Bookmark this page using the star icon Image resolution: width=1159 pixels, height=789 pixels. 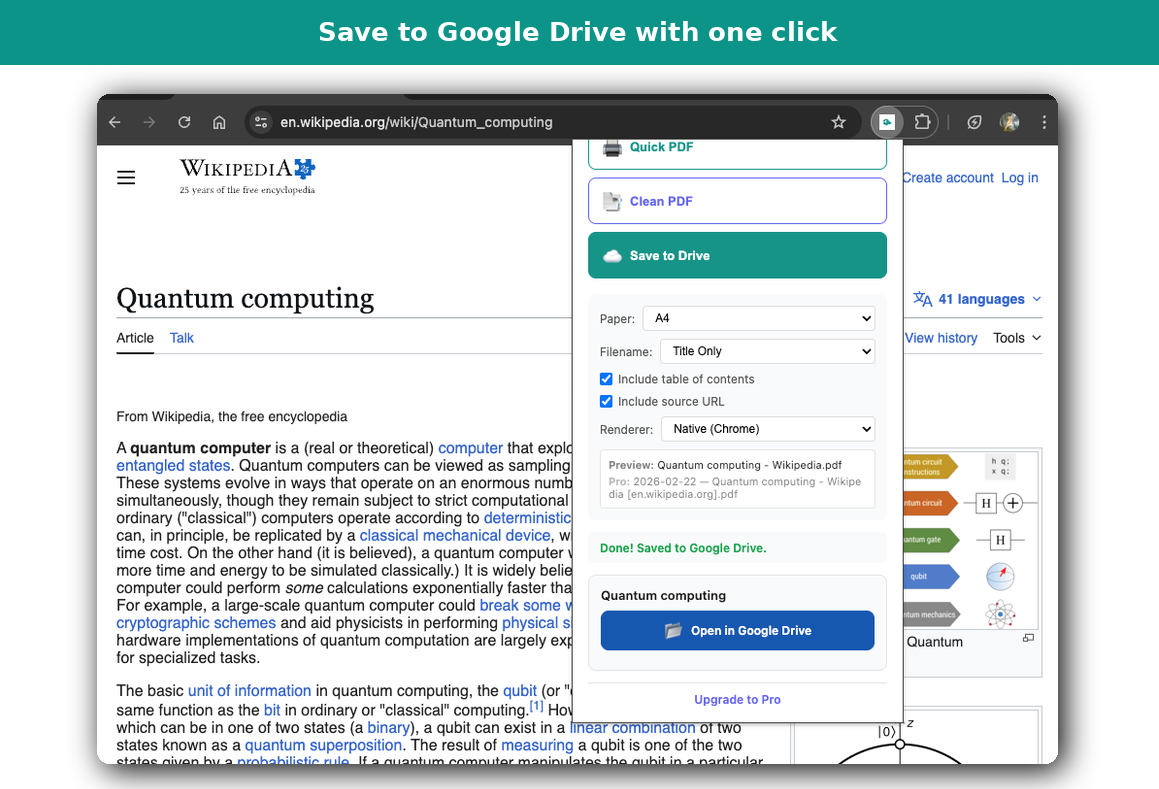[838, 121]
